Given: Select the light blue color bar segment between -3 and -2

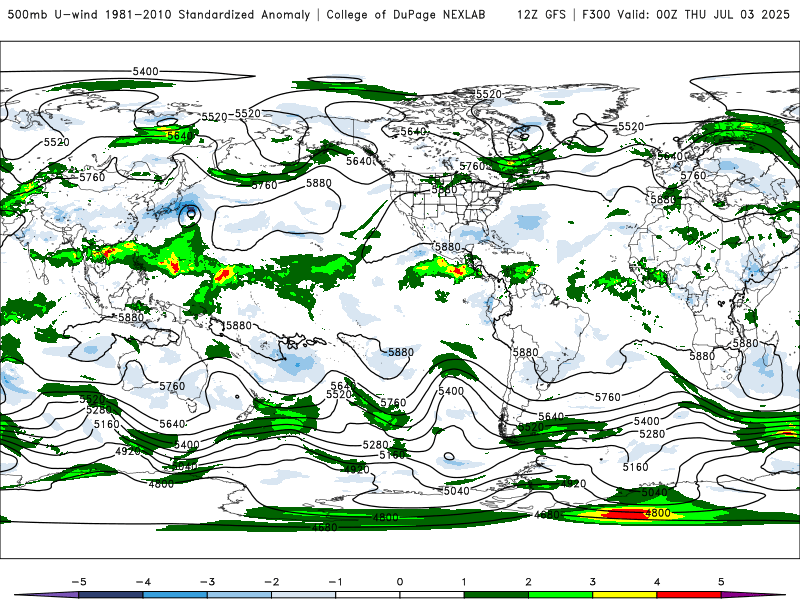Looking at the screenshot, I should 239,595.
